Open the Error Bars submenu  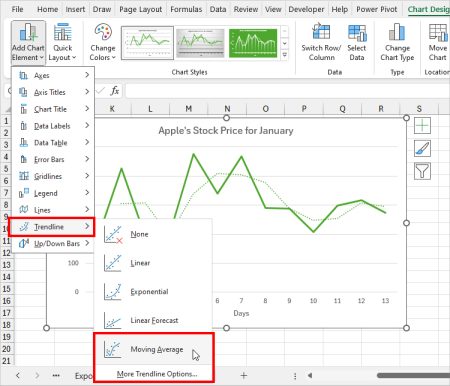tap(53, 159)
